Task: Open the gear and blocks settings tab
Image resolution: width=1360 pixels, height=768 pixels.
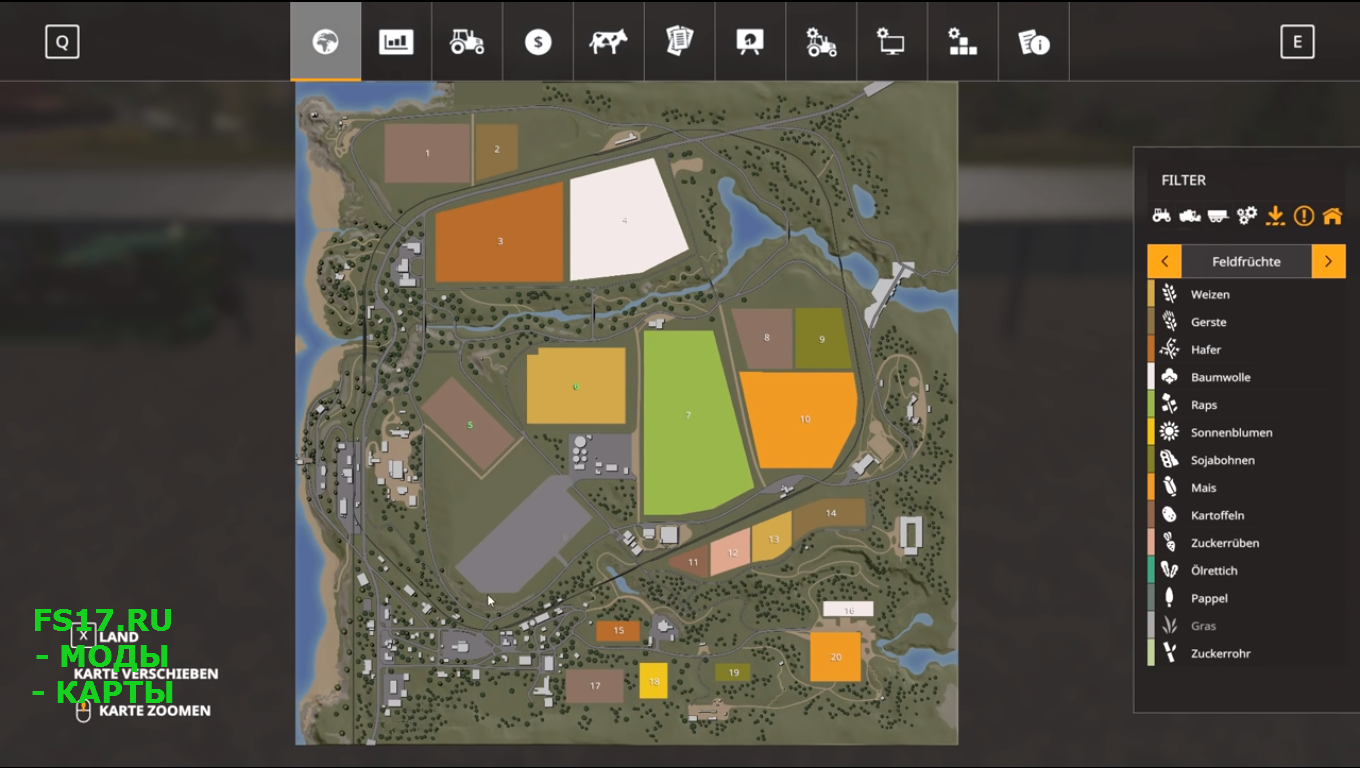Action: click(962, 41)
